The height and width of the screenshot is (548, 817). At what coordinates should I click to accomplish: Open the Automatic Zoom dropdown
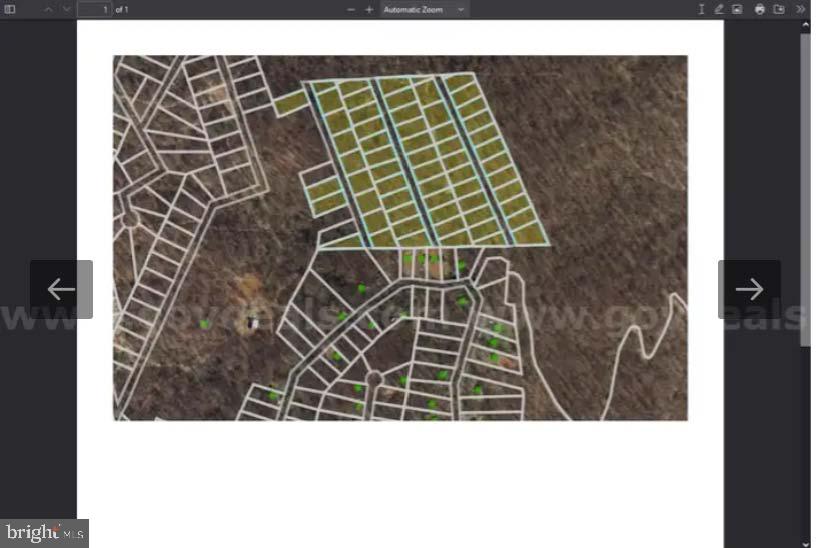pyautogui.click(x=424, y=9)
